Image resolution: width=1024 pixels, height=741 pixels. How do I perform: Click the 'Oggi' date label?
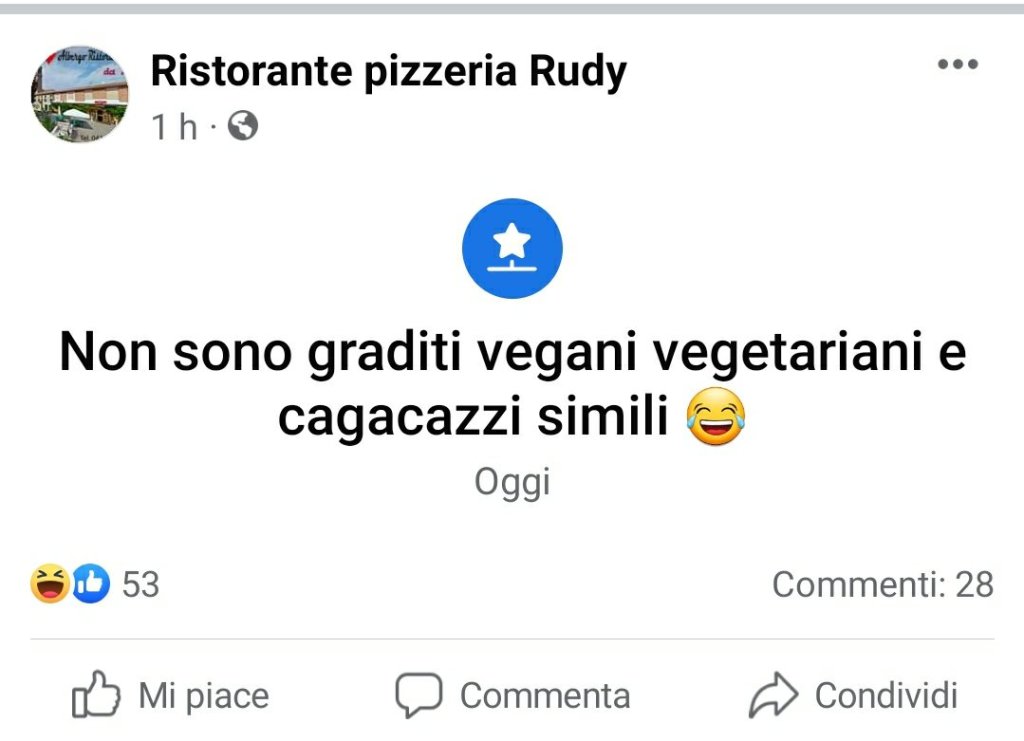pos(512,483)
